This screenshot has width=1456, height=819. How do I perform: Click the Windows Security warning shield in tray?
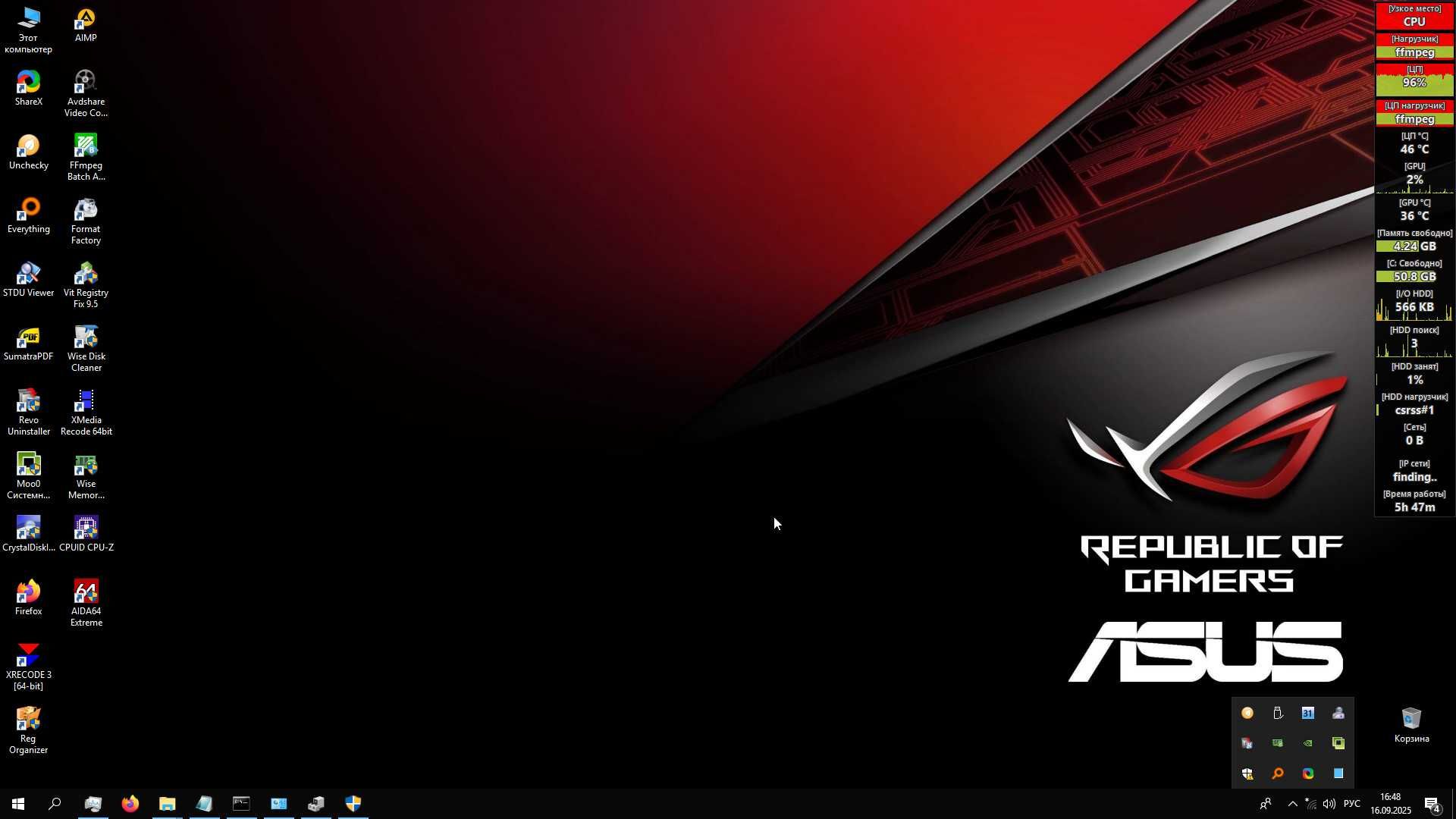(1247, 773)
